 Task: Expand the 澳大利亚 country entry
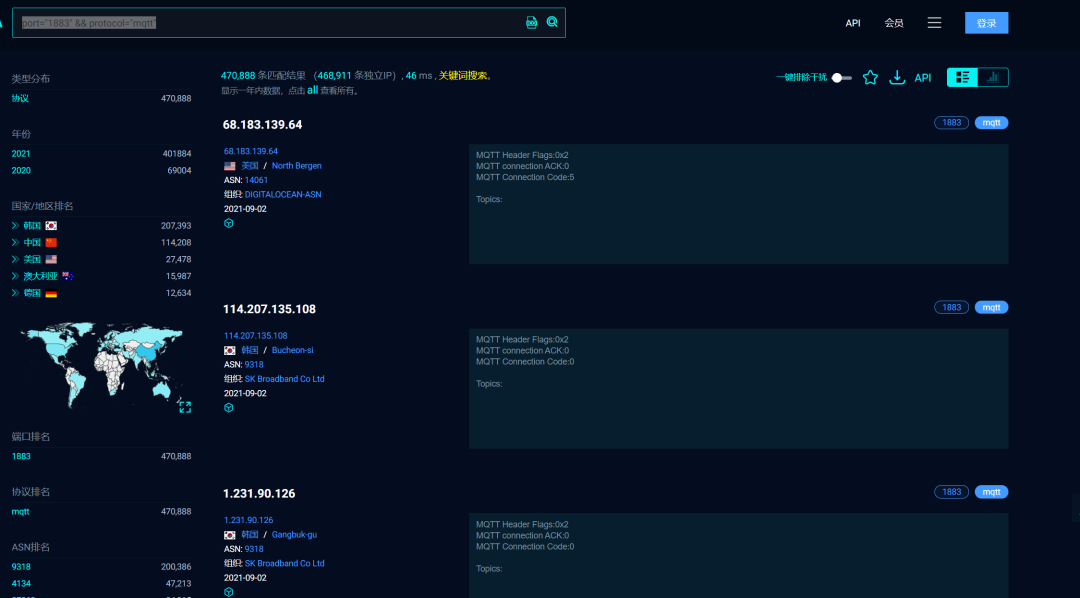click(x=16, y=276)
